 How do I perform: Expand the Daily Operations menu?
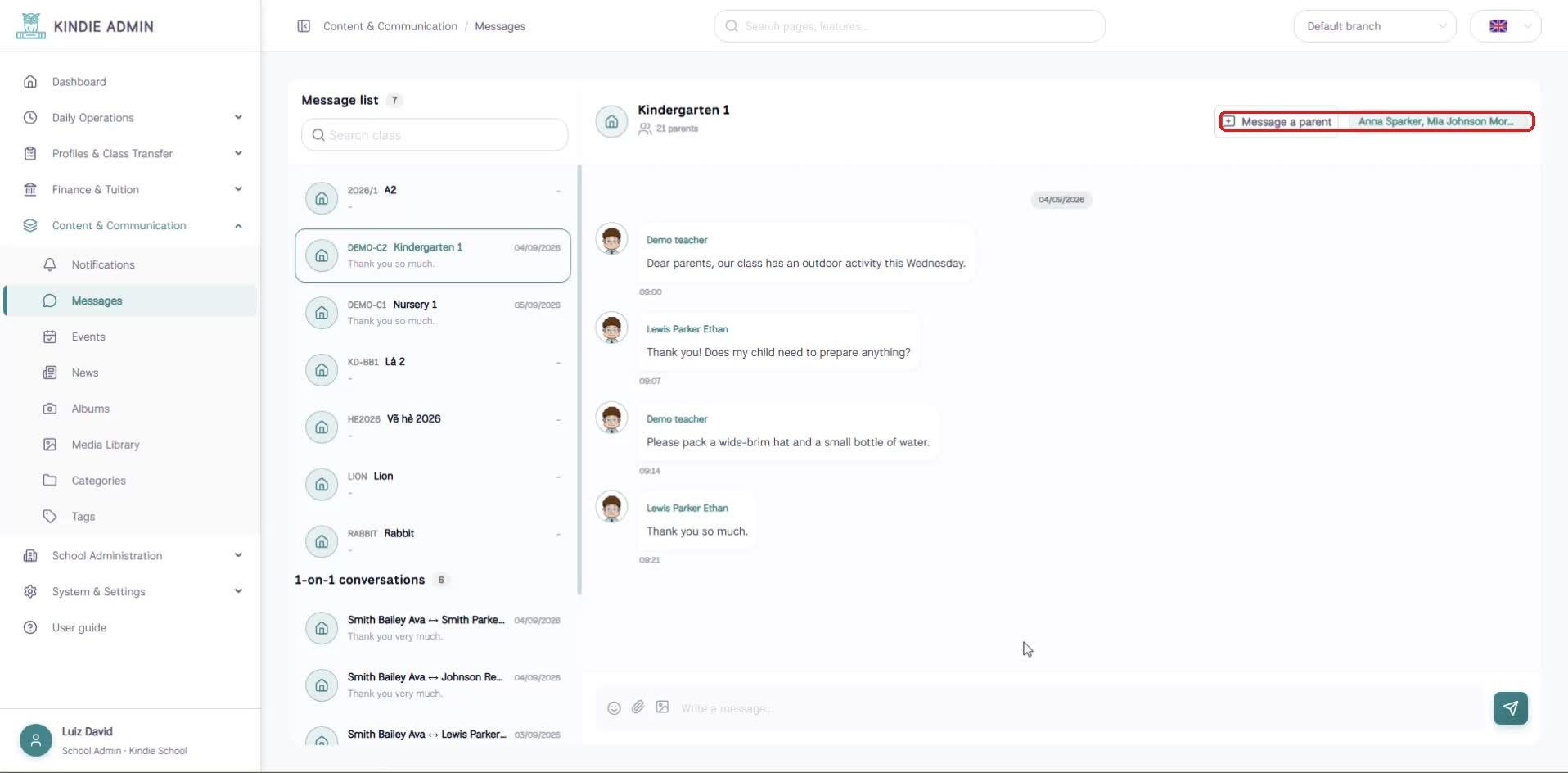(238, 117)
